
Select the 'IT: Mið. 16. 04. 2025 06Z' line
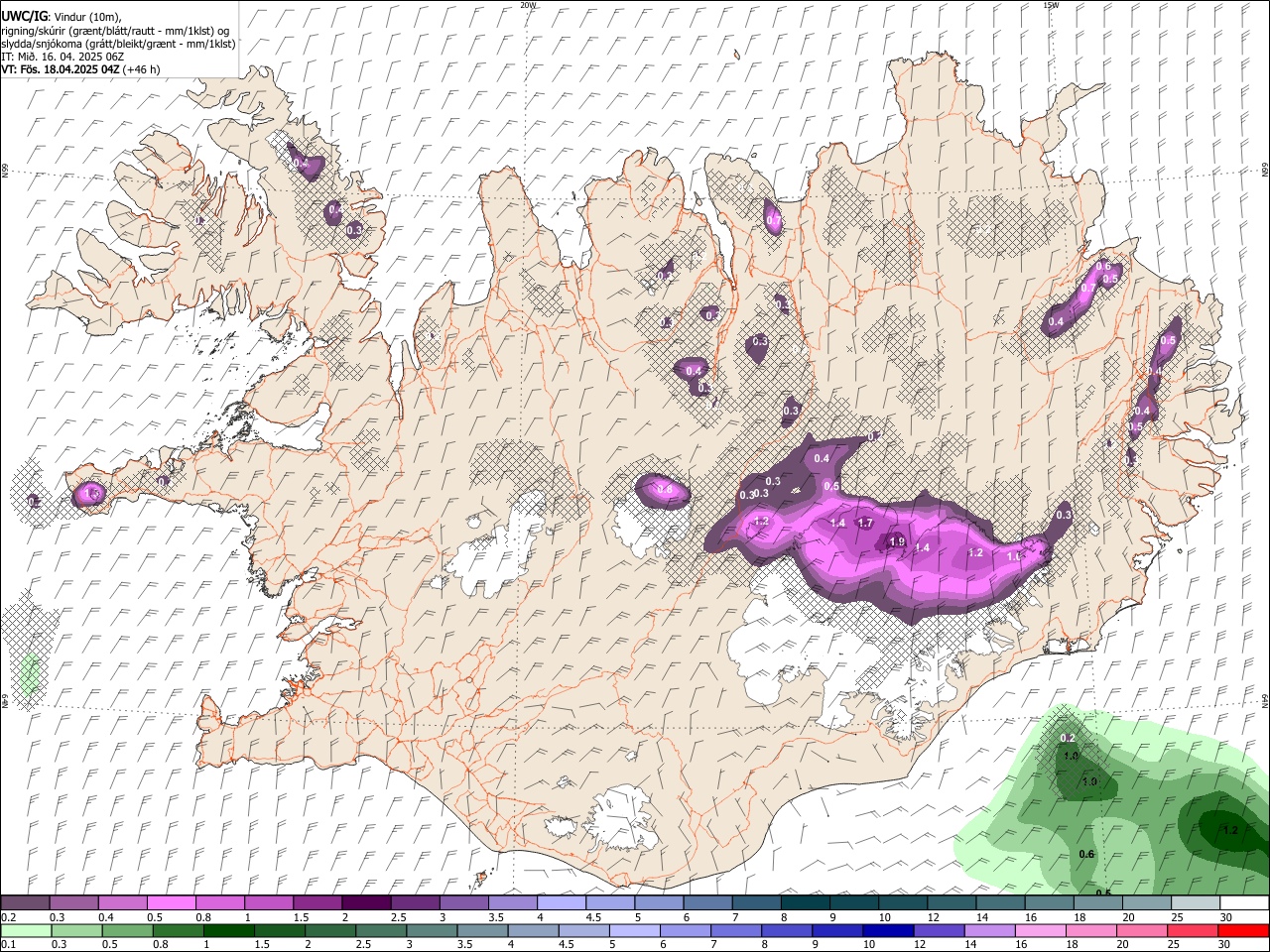pyautogui.click(x=63, y=57)
